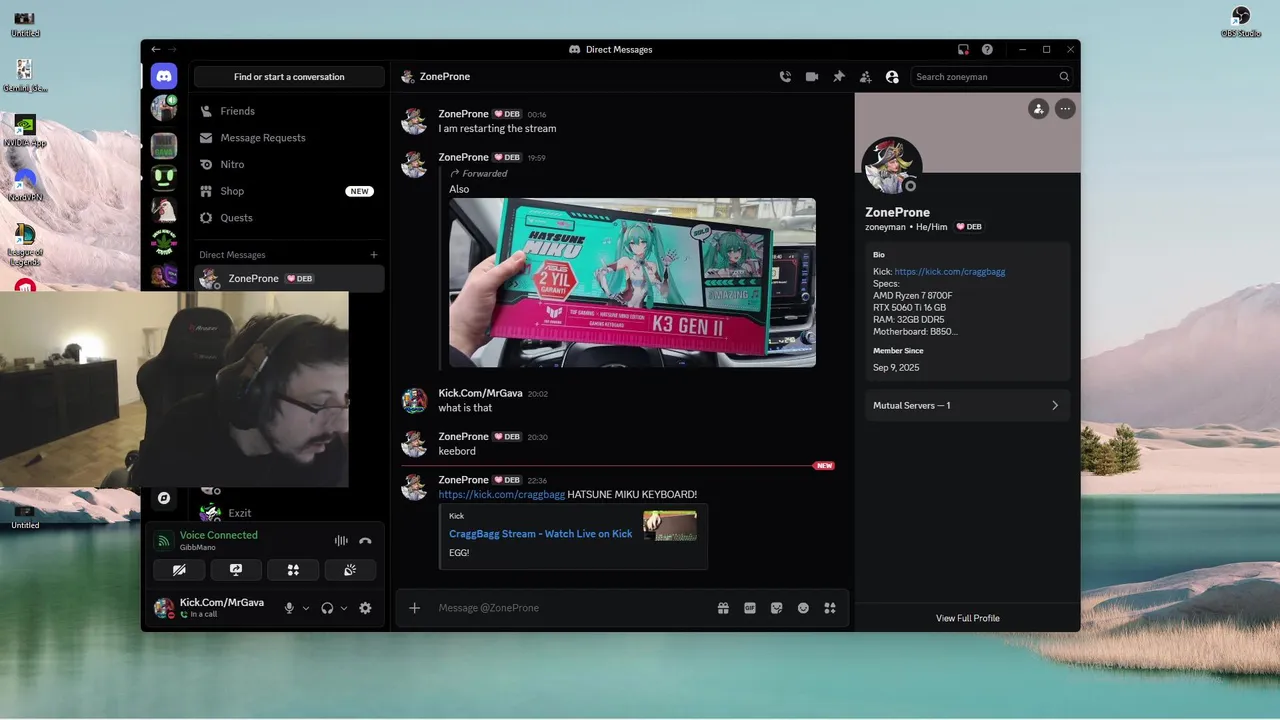Open the Discover compass icon in server list

pos(164,497)
